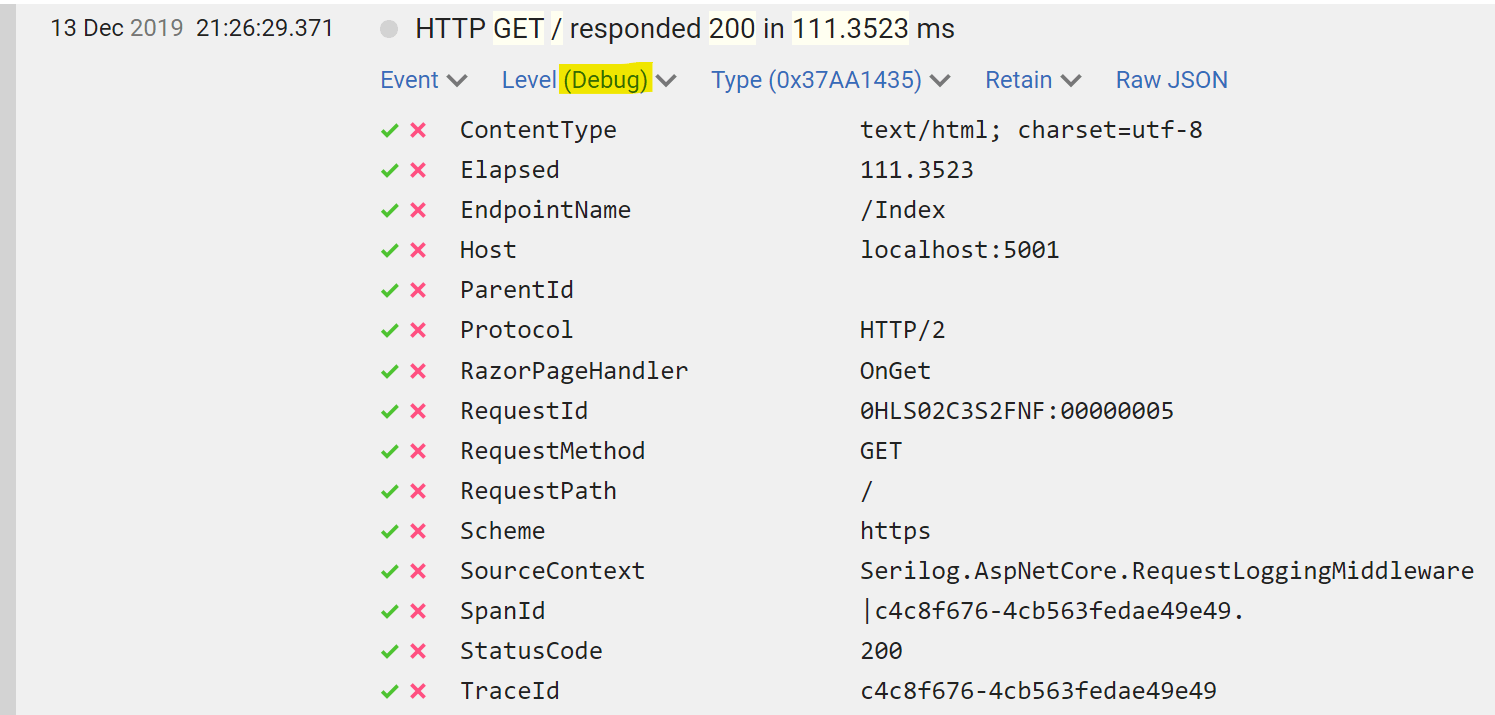The height and width of the screenshot is (715, 1495).
Task: Open the Type (0x37AA1435) dropdown
Action: click(830, 80)
